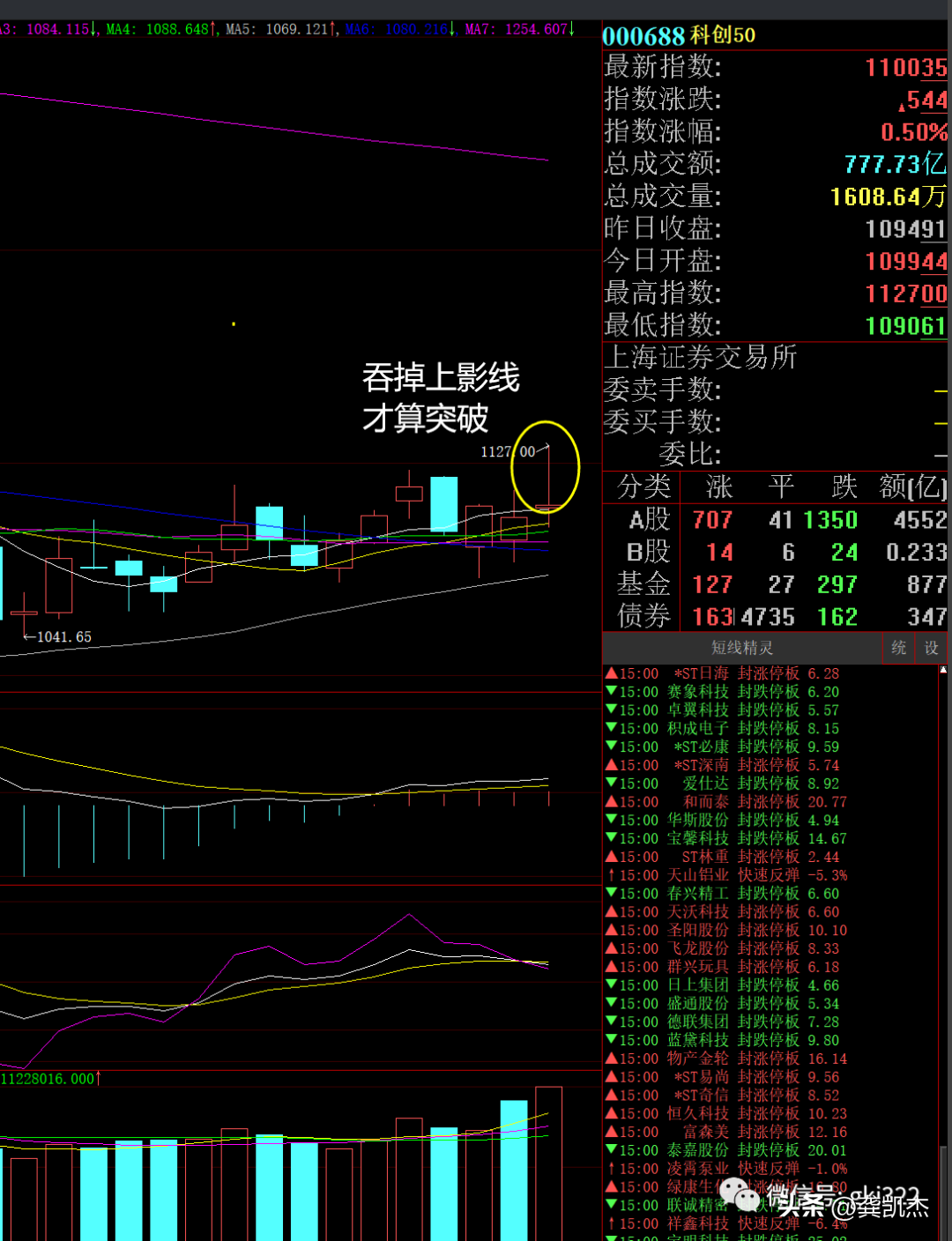Viewport: 952px width, 1241px height.
Task: Open the 群兴玩具 封涨停板 alert row
Action: pyautogui.click(x=722, y=967)
